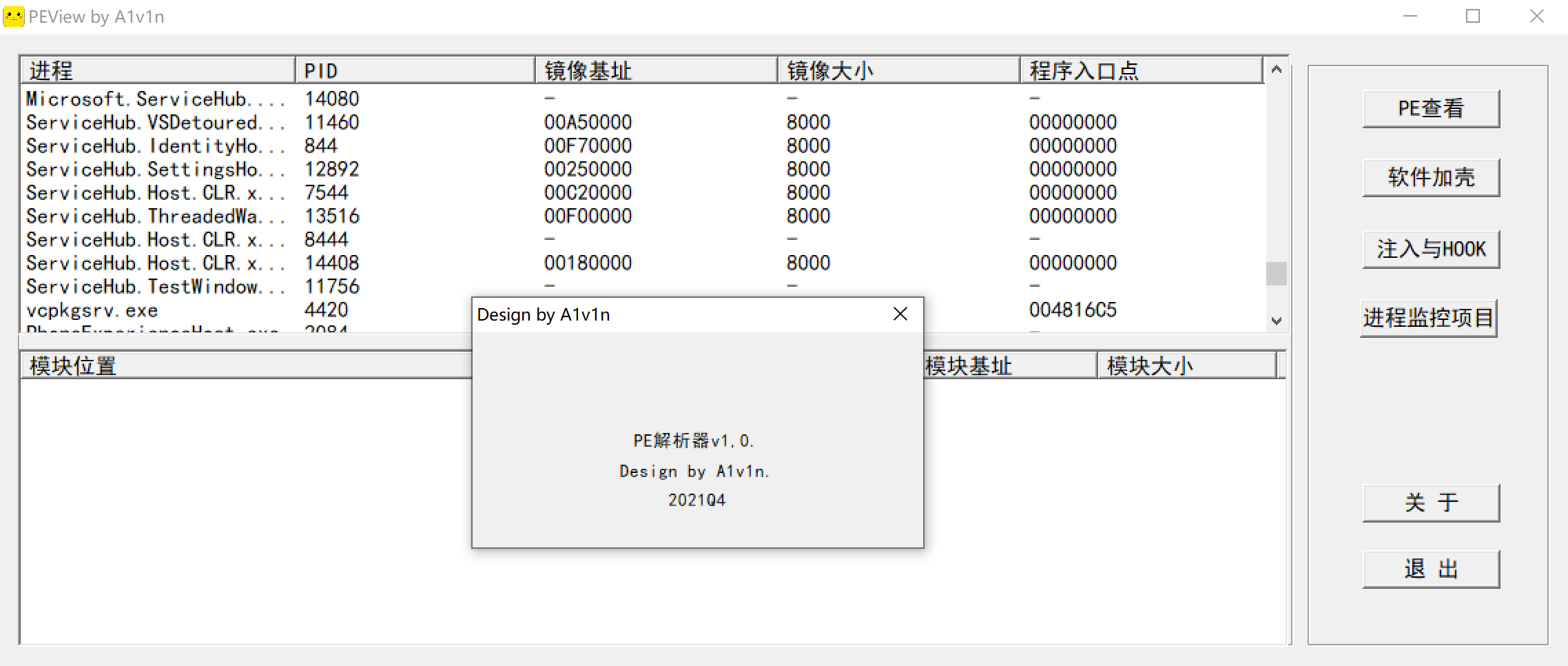Screen dimensions: 1568x666
Task: Click entry point 004816C5 cell
Action: 1073,310
